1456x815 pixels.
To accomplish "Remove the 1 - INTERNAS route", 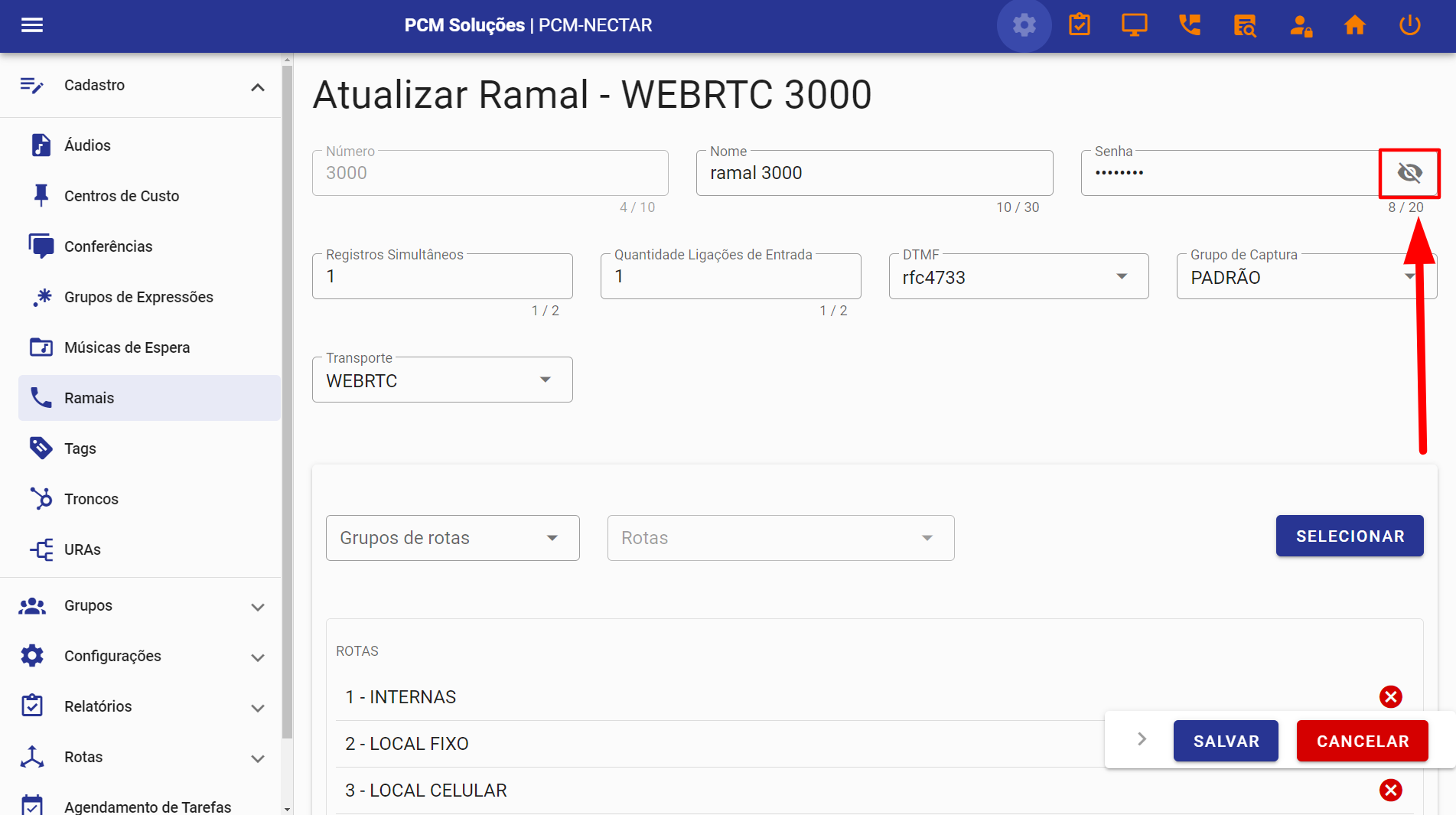I will point(1390,696).
